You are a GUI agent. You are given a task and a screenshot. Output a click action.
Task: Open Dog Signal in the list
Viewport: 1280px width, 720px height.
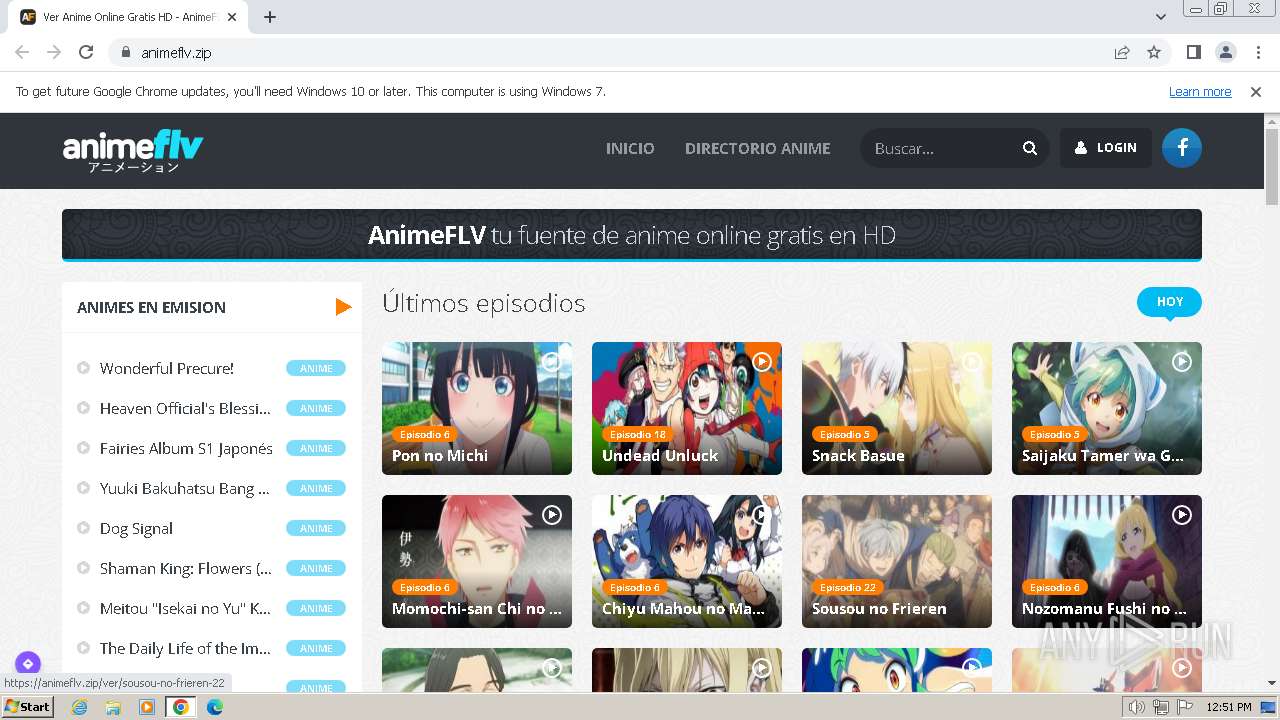(x=136, y=528)
